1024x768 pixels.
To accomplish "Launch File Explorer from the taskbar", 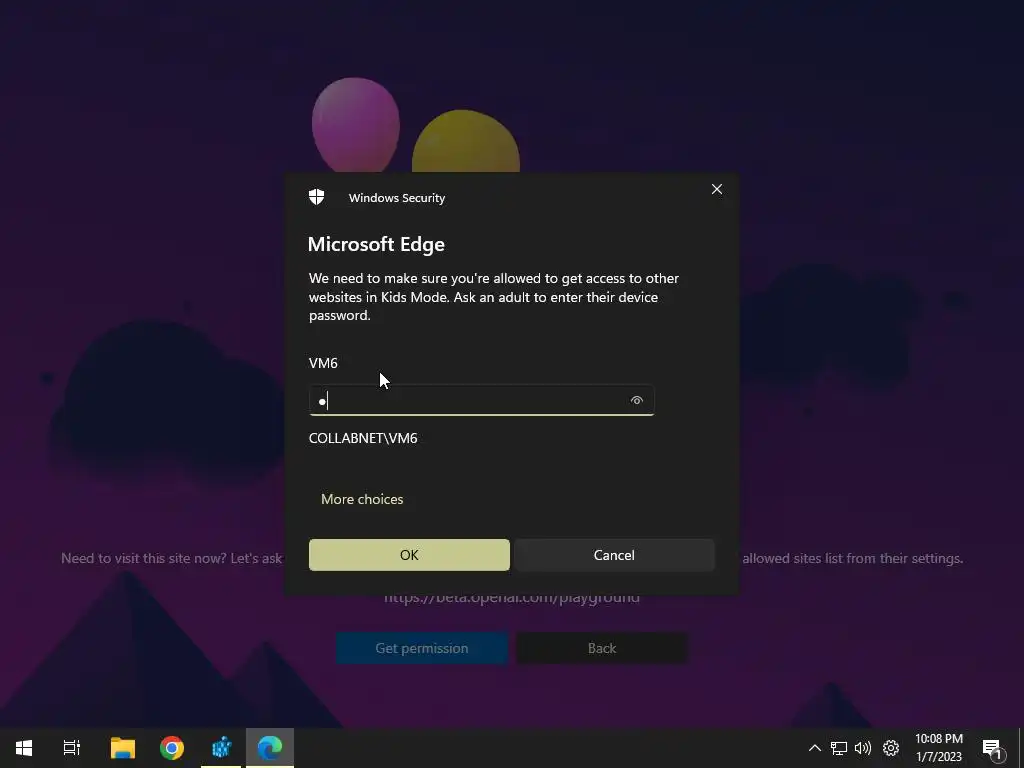I will pyautogui.click(x=122, y=748).
